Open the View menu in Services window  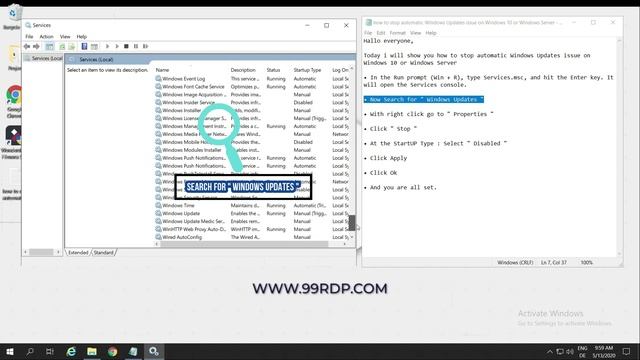pyautogui.click(x=65, y=37)
